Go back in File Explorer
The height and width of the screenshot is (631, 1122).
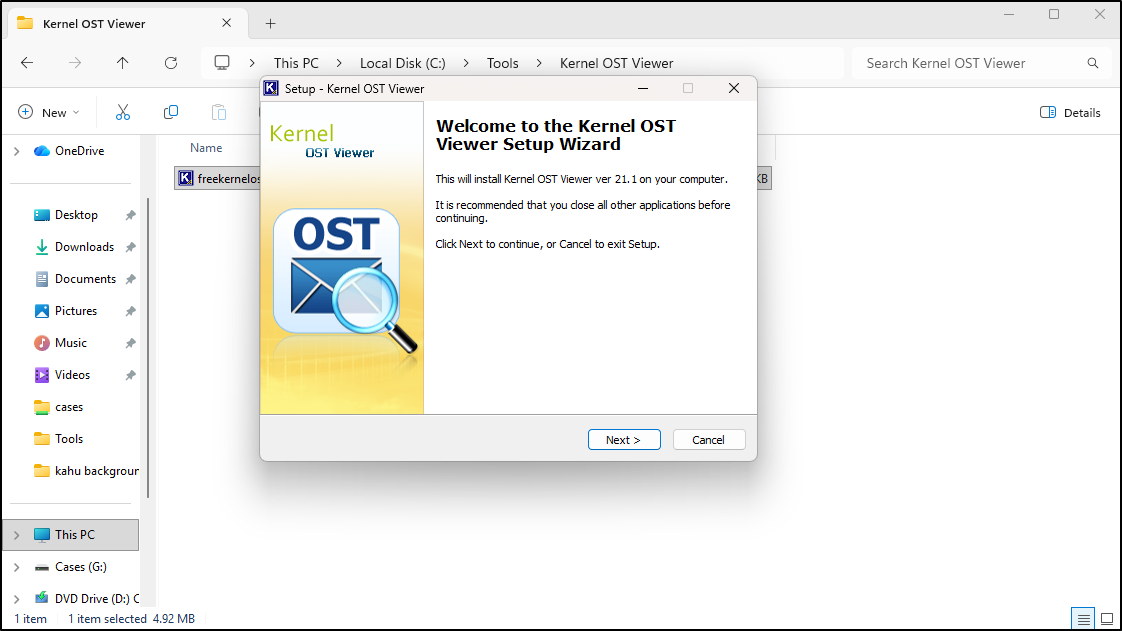(27, 63)
